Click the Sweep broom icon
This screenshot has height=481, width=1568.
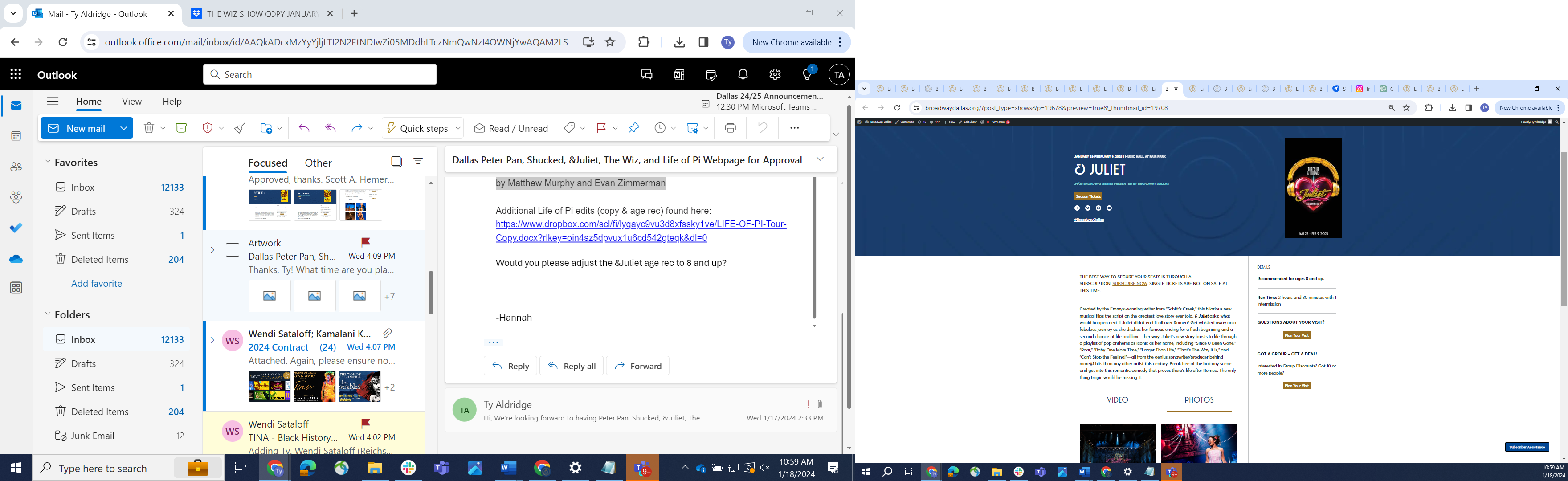pyautogui.click(x=241, y=128)
